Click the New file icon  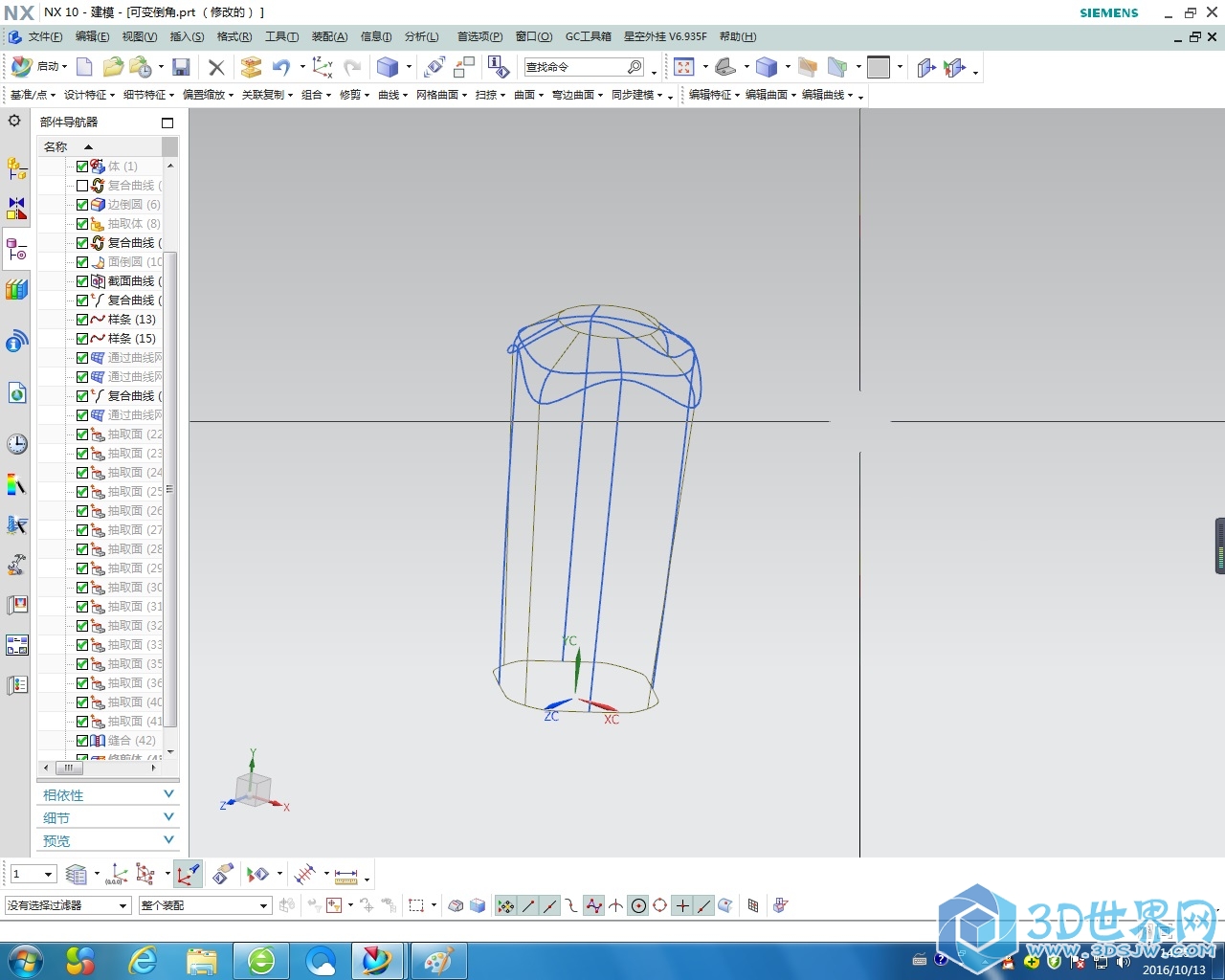(x=84, y=67)
